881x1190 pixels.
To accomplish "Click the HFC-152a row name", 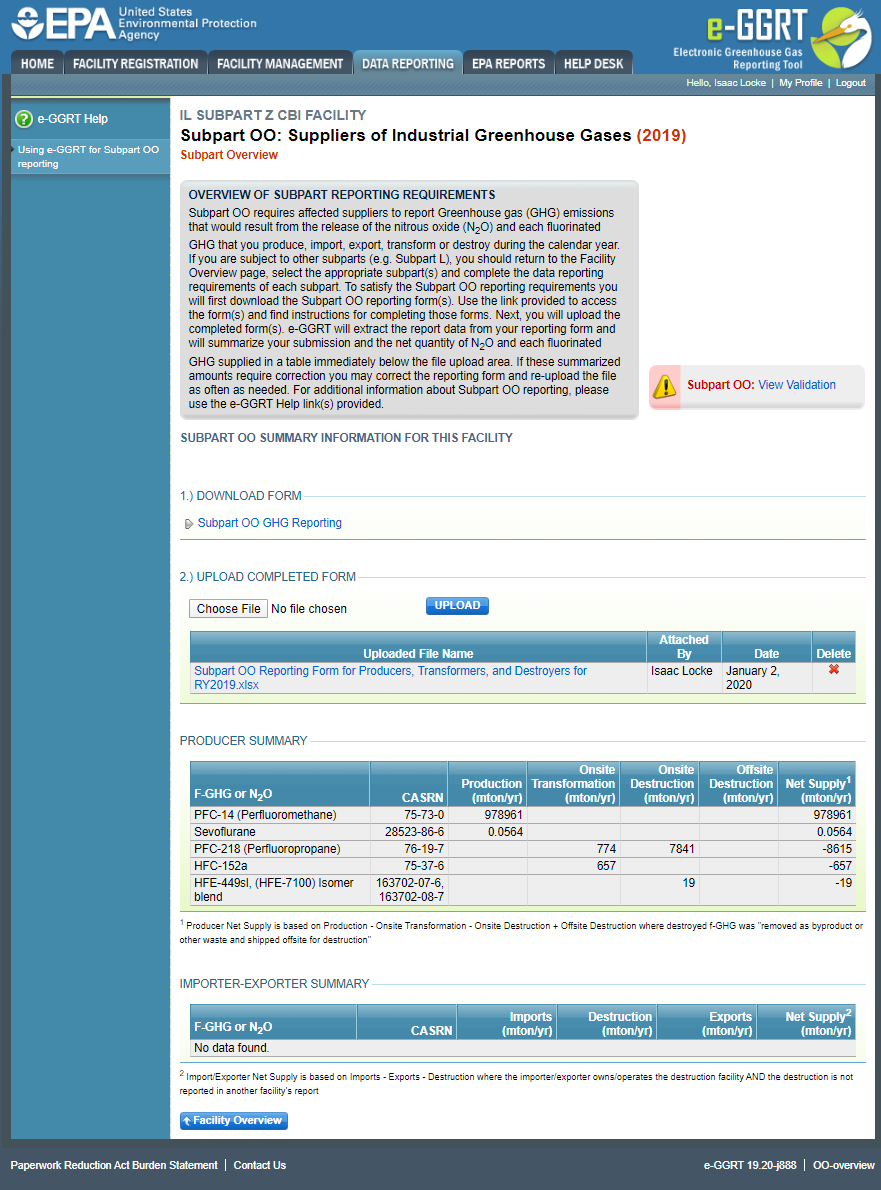I will coord(221,865).
